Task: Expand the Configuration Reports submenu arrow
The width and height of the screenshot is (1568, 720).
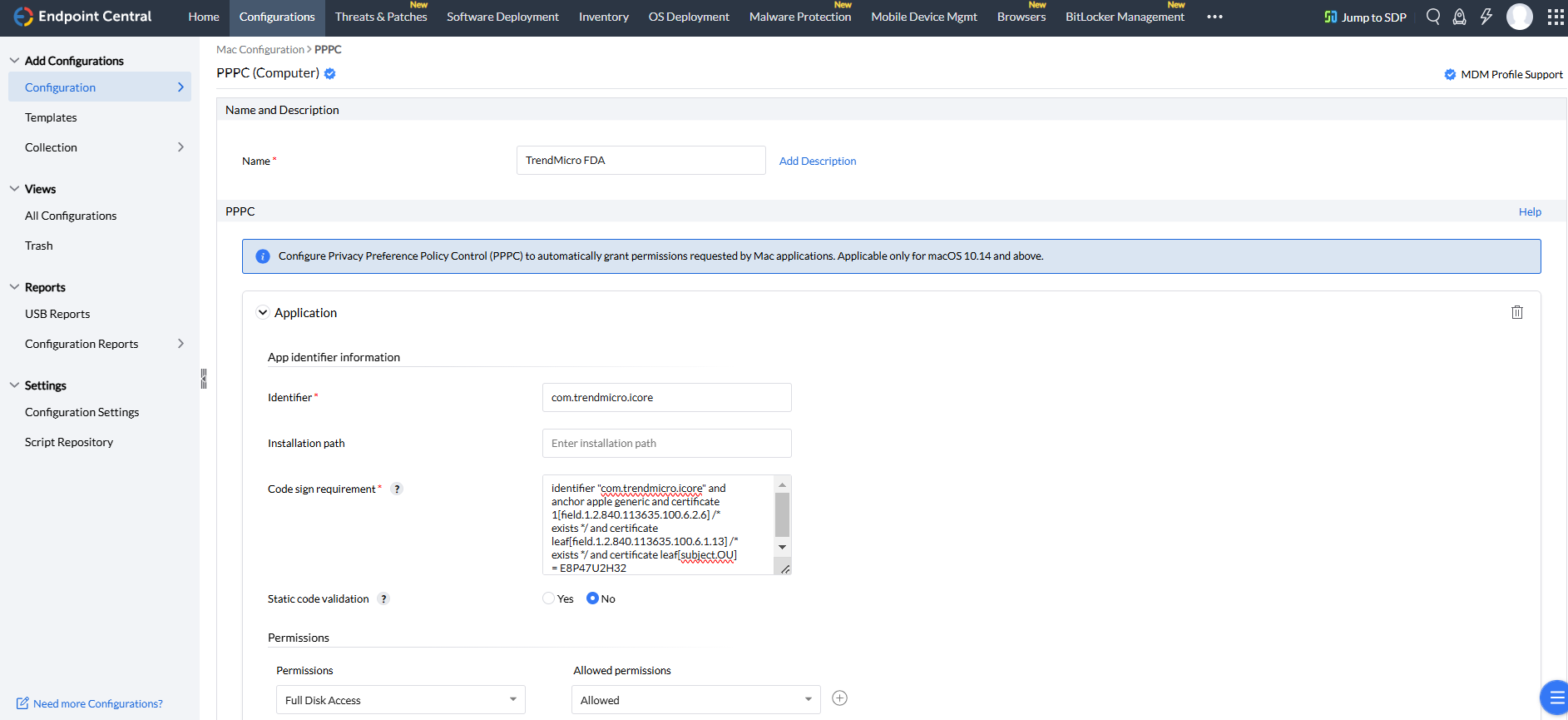Action: pos(181,344)
